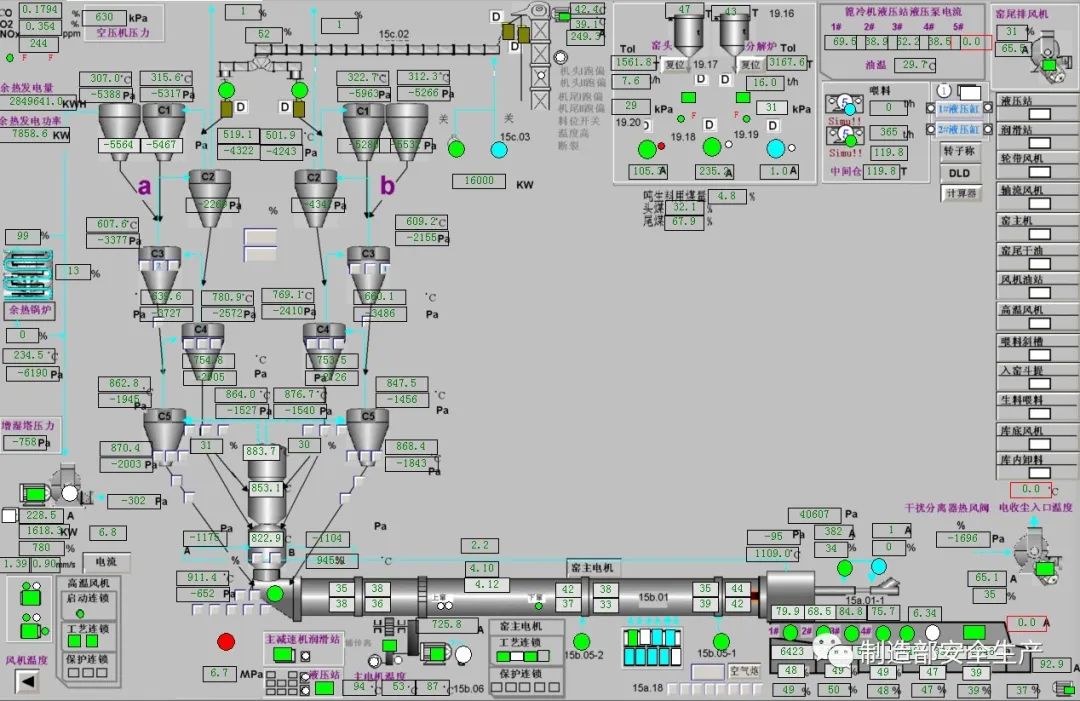Open the 库内卸料 sidebar group
The width and height of the screenshot is (1080, 701).
tap(1037, 467)
